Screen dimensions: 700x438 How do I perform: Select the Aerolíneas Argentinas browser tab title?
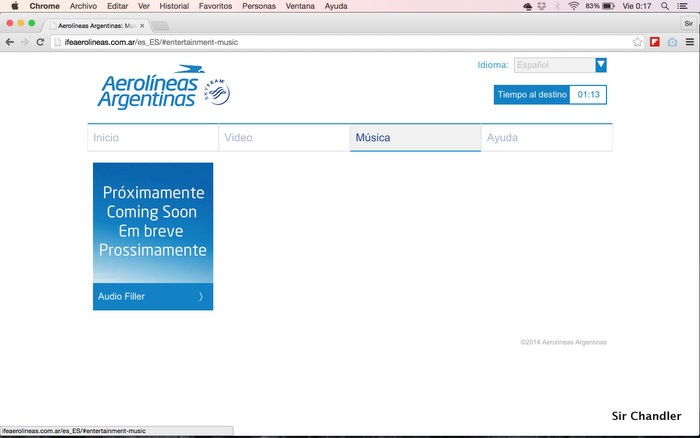pos(96,26)
